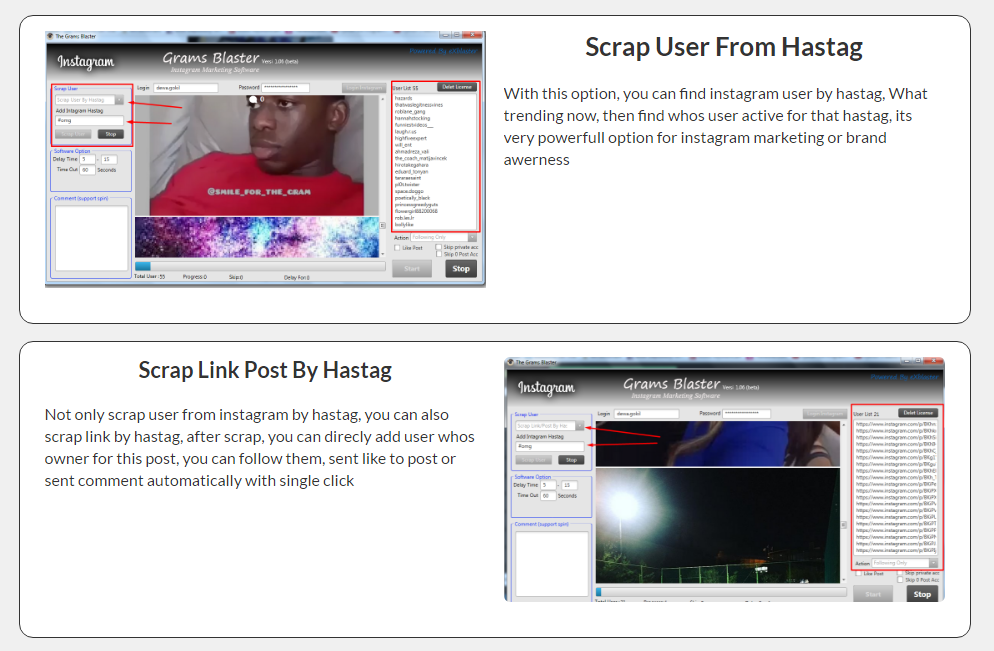This screenshot has width=994, height=651.
Task: Click the #omg hashtag field in Scrap Link Post screenshot
Action: click(x=550, y=446)
